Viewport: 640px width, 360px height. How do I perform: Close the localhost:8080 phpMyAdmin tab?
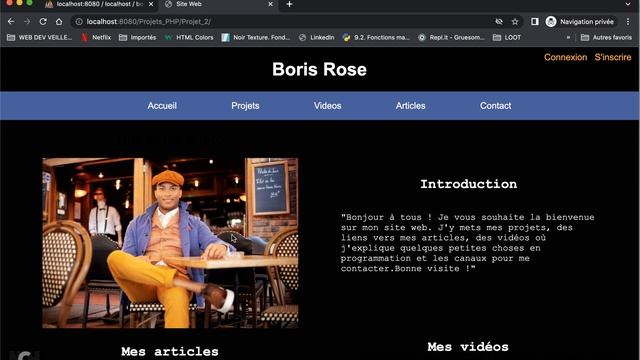point(151,4)
